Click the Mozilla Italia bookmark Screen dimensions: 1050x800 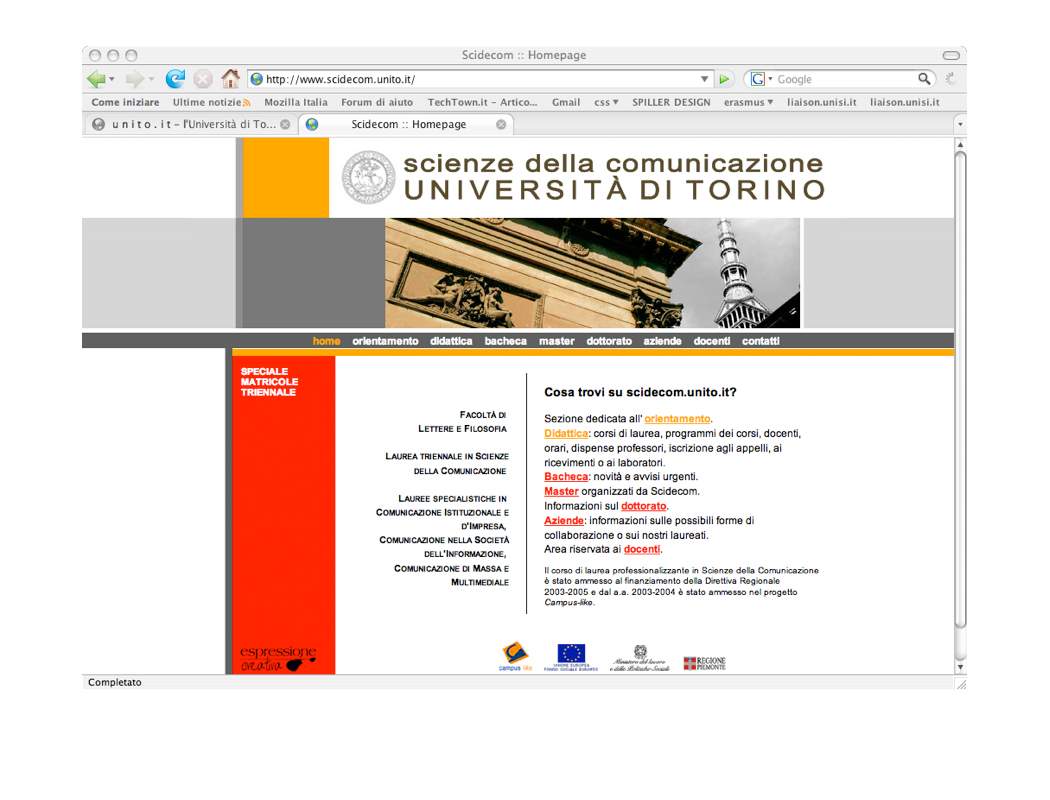(x=296, y=102)
